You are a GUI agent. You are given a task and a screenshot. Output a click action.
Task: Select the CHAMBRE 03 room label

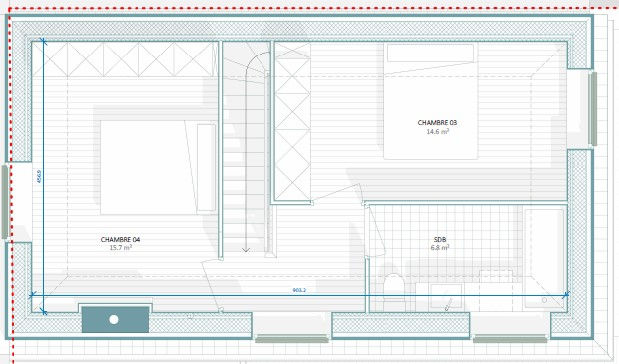coord(437,123)
